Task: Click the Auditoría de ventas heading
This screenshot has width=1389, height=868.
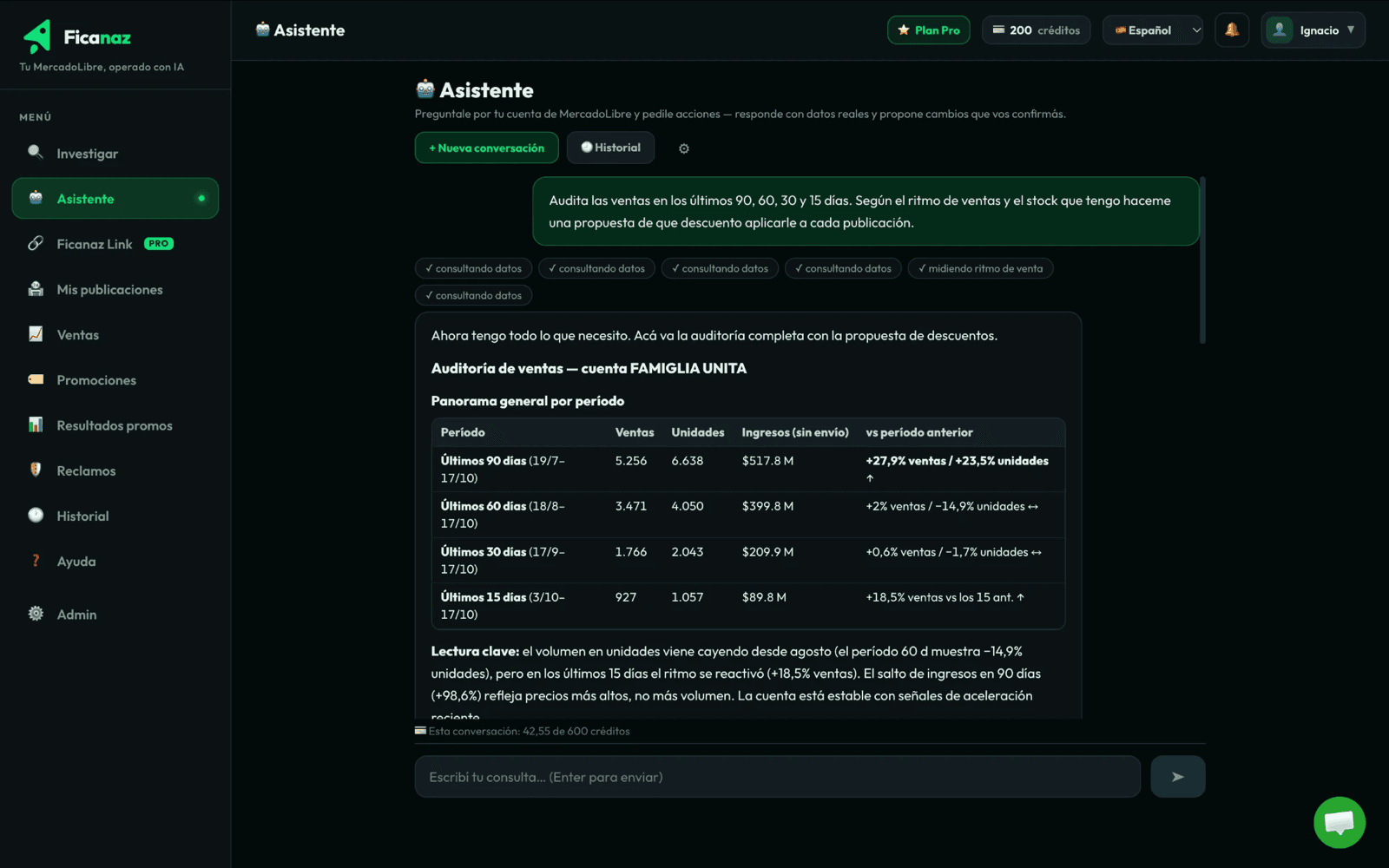Action: 589,368
